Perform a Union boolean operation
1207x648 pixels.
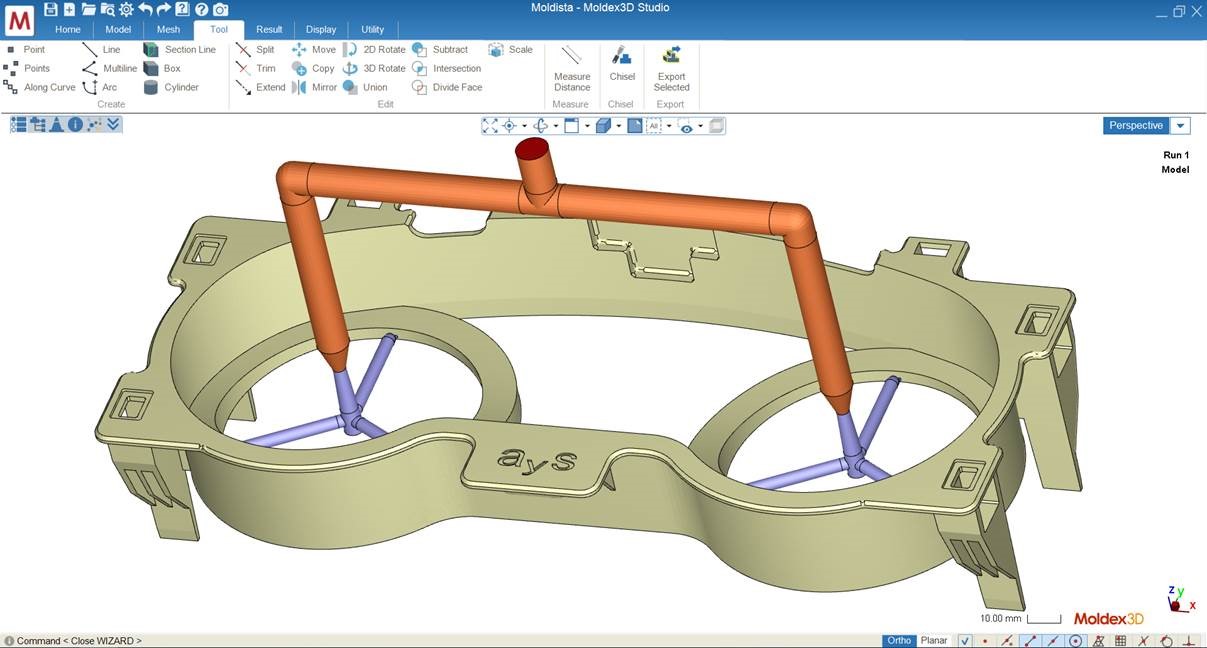pyautogui.click(x=366, y=87)
